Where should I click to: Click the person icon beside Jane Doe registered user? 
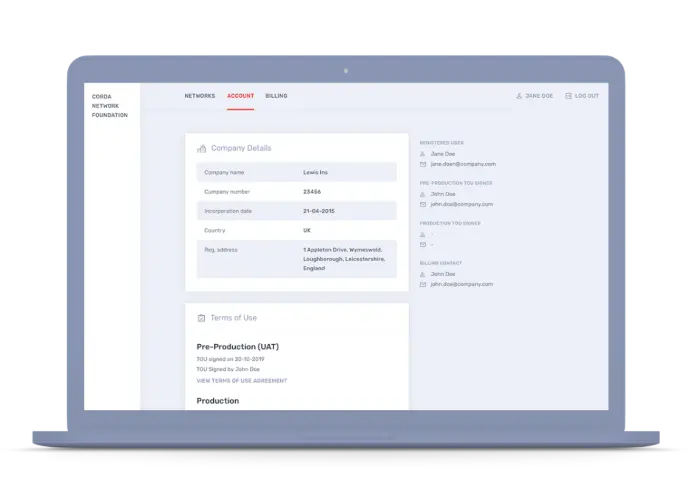coord(422,154)
